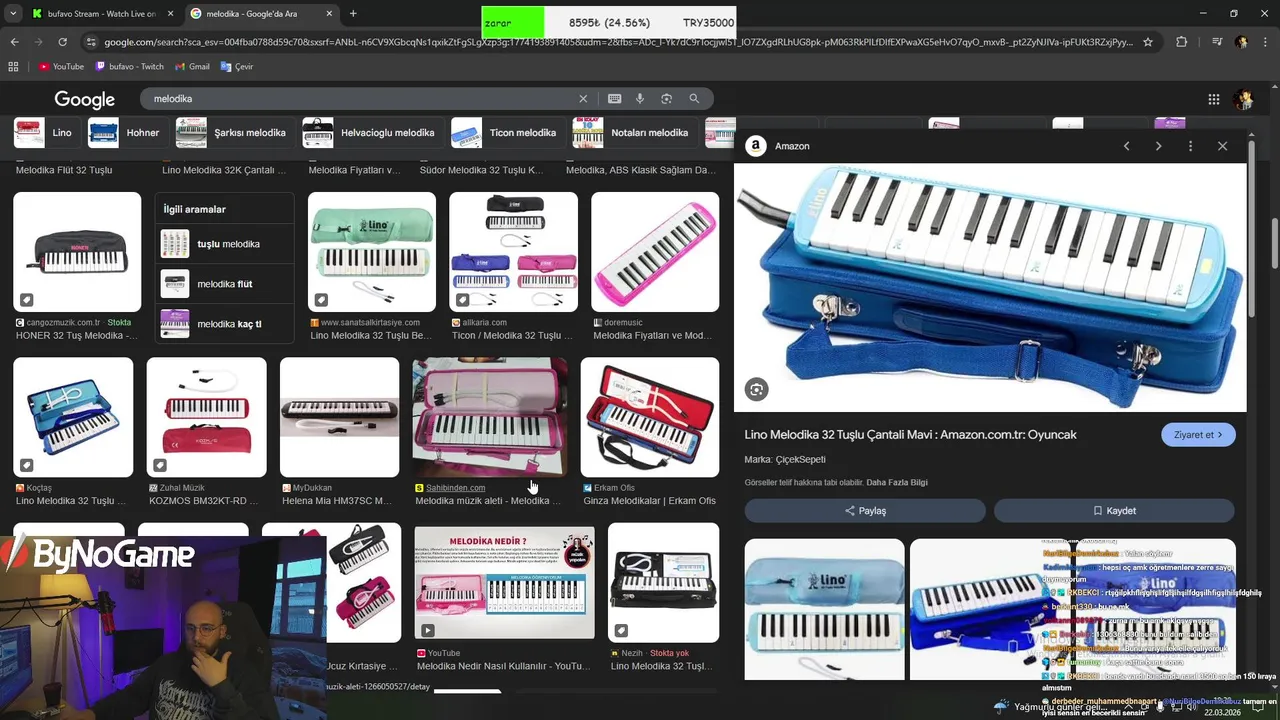Open the preview panel more options menu
Image resolution: width=1280 pixels, height=720 pixels.
1190,146
